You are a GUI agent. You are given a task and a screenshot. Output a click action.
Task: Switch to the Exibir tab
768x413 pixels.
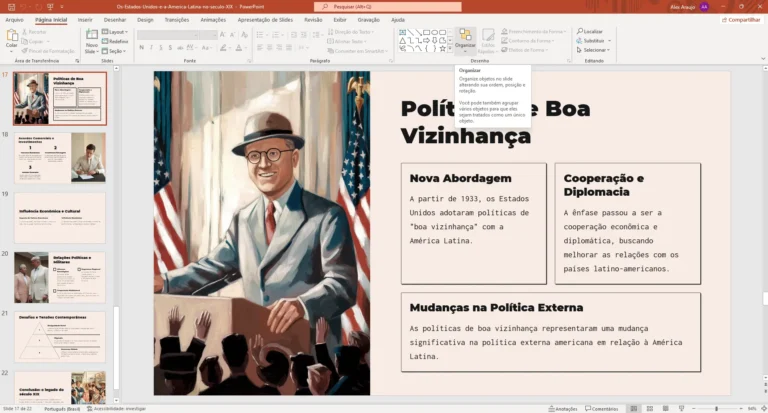pyautogui.click(x=340, y=20)
